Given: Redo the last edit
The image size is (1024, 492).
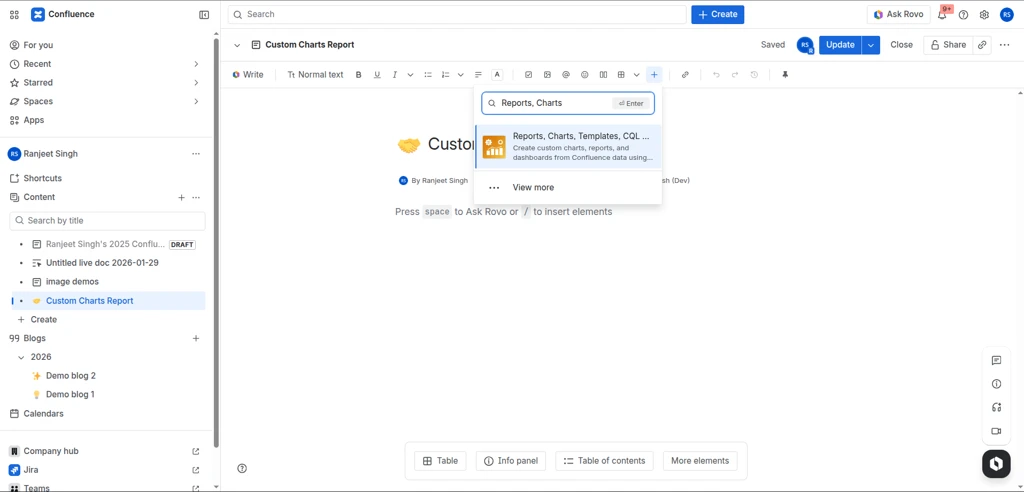Looking at the screenshot, I should [x=735, y=74].
